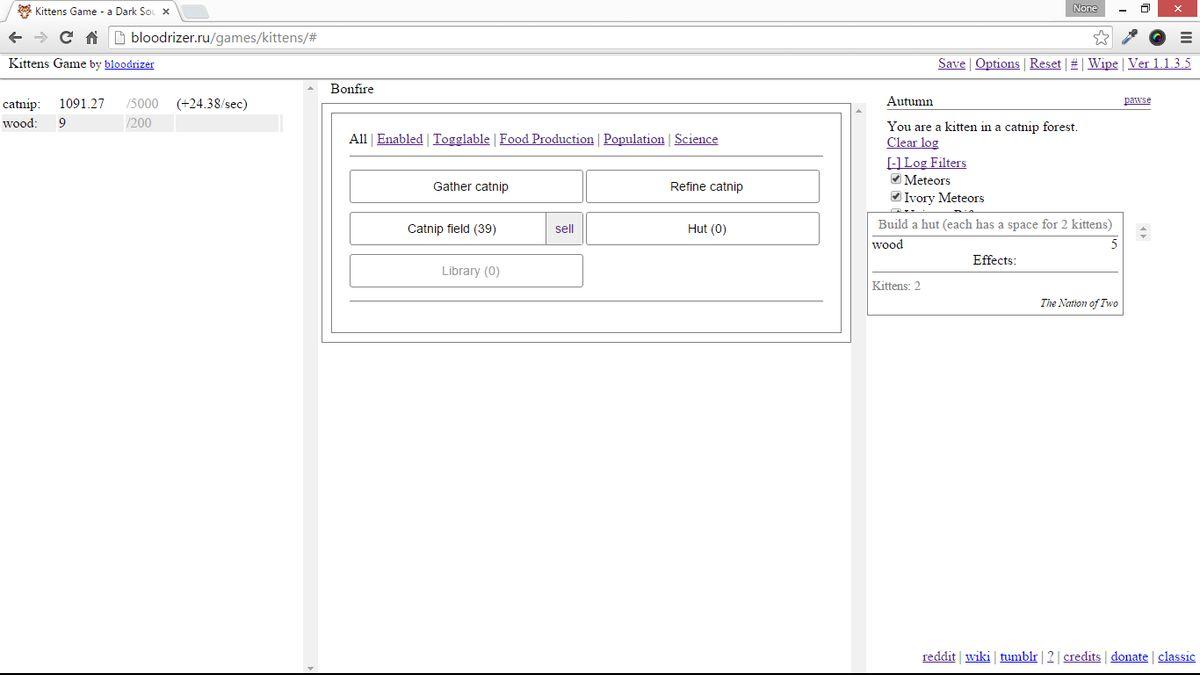This screenshot has width=1200, height=675.
Task: Click the left column's scroll down arrow
Action: [x=310, y=667]
